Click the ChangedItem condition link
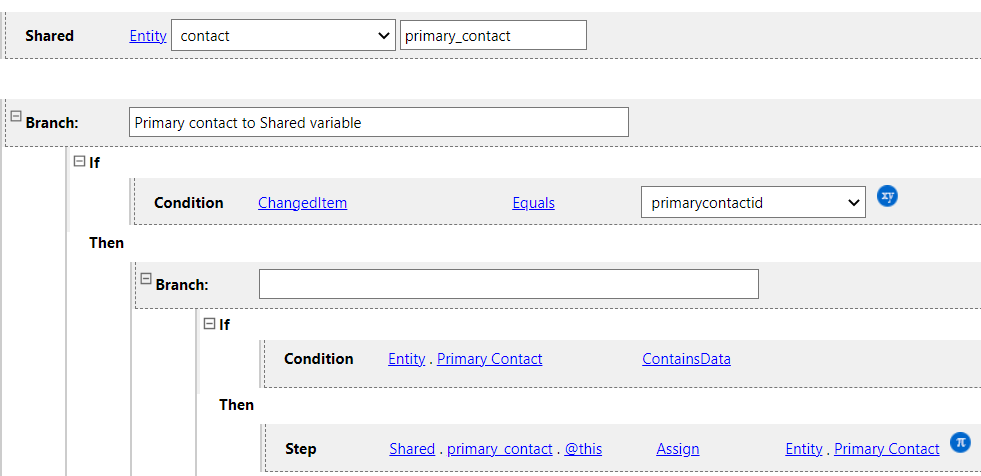This screenshot has height=476, width=981. pos(302,203)
